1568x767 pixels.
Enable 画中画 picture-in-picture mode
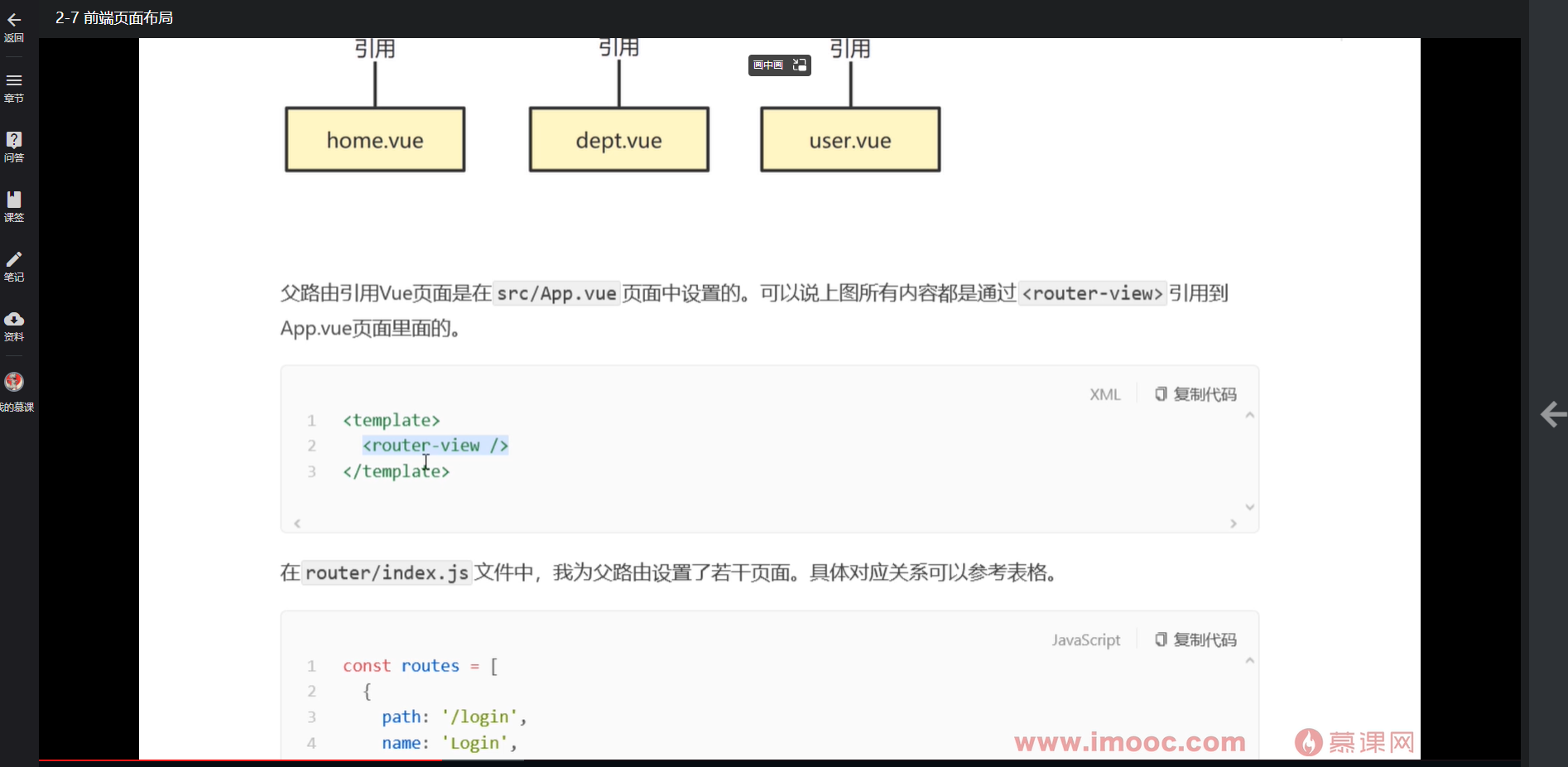(x=767, y=65)
